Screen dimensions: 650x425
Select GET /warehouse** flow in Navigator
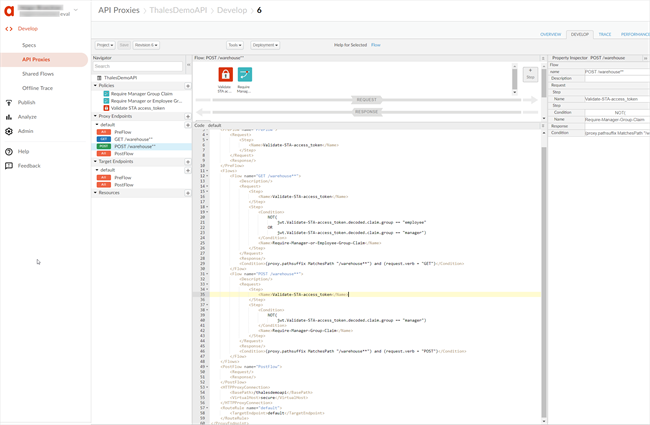[133, 139]
